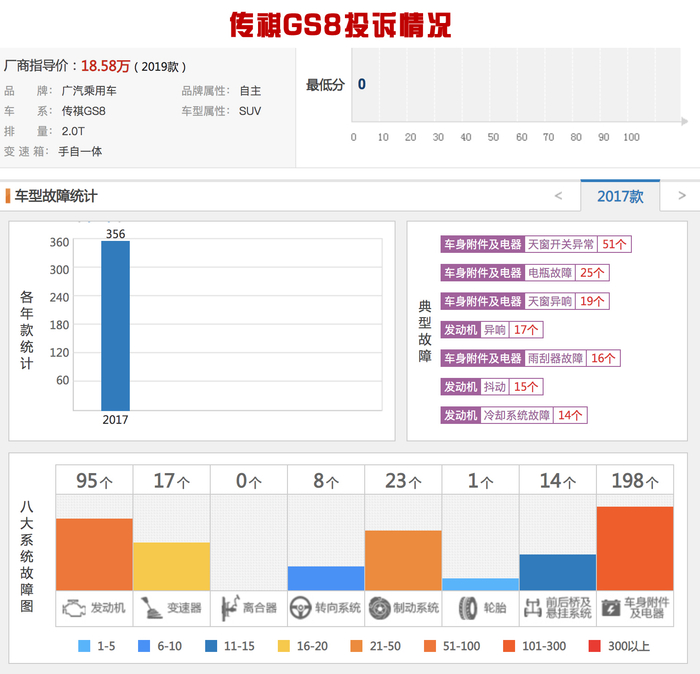Click the vehicle type value SUV
Screen dimensions: 700x674
pyautogui.click(x=250, y=111)
